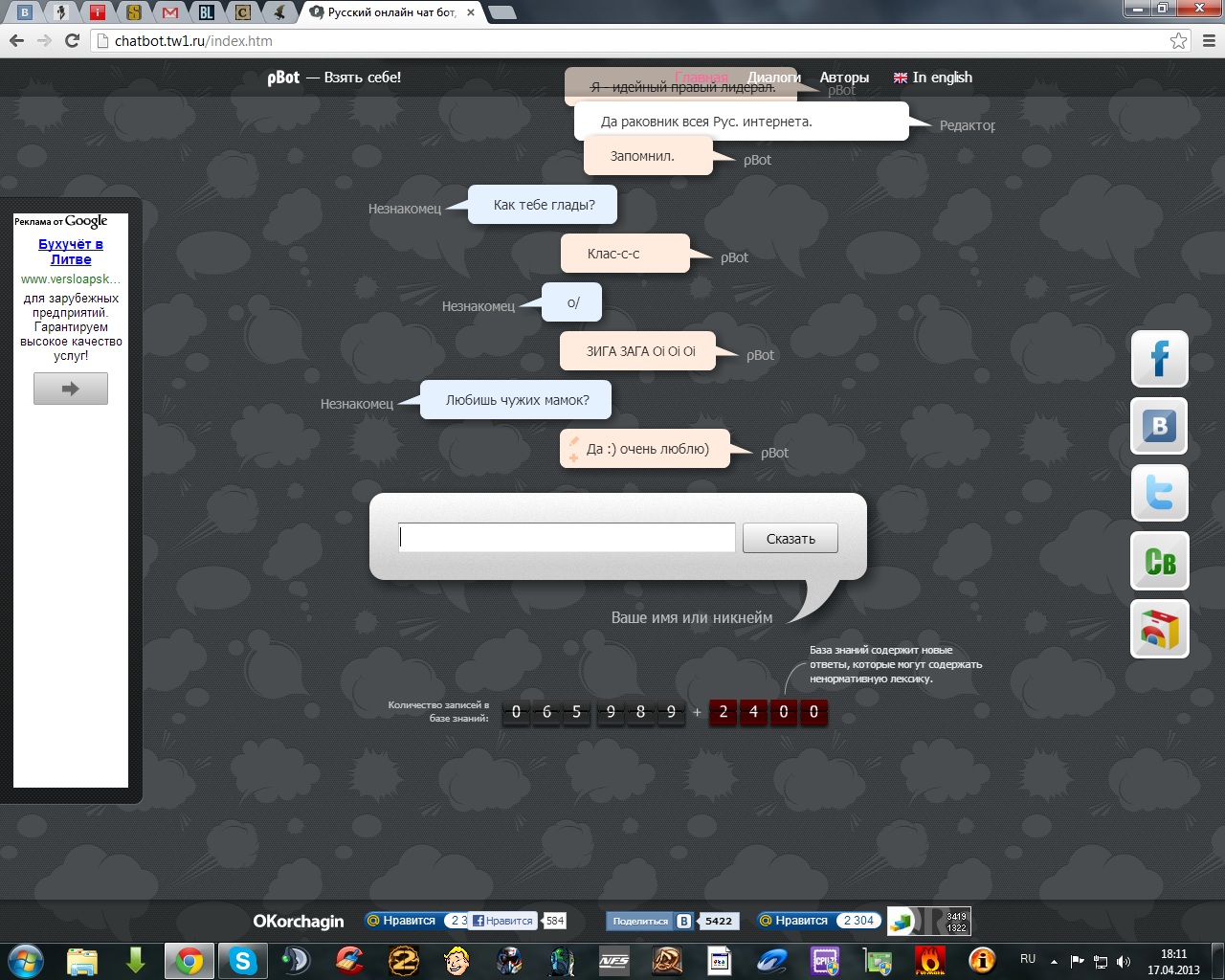
Task: Share on VKontakte using the sidebar icon
Action: pos(1160,426)
